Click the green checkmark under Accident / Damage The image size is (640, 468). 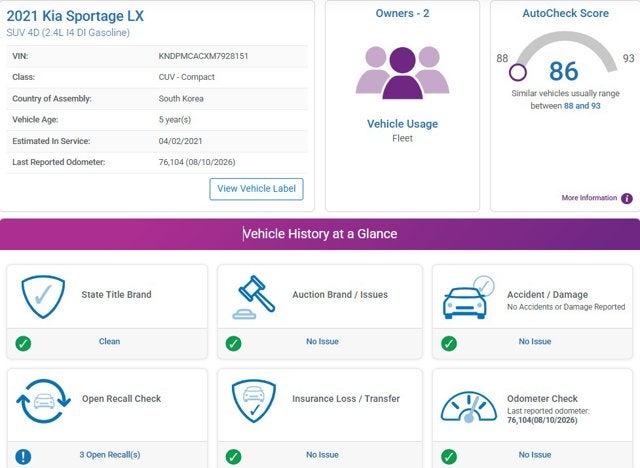pos(449,344)
